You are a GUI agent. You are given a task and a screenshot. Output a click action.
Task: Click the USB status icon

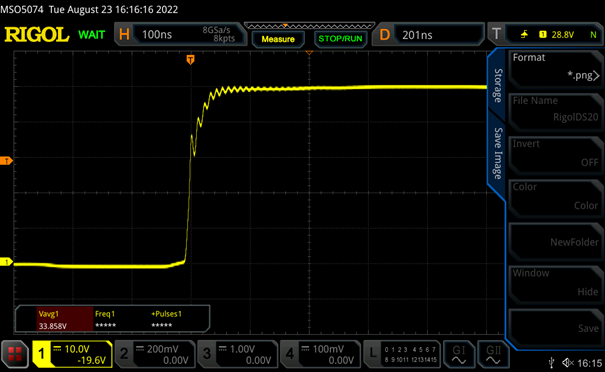point(551,363)
